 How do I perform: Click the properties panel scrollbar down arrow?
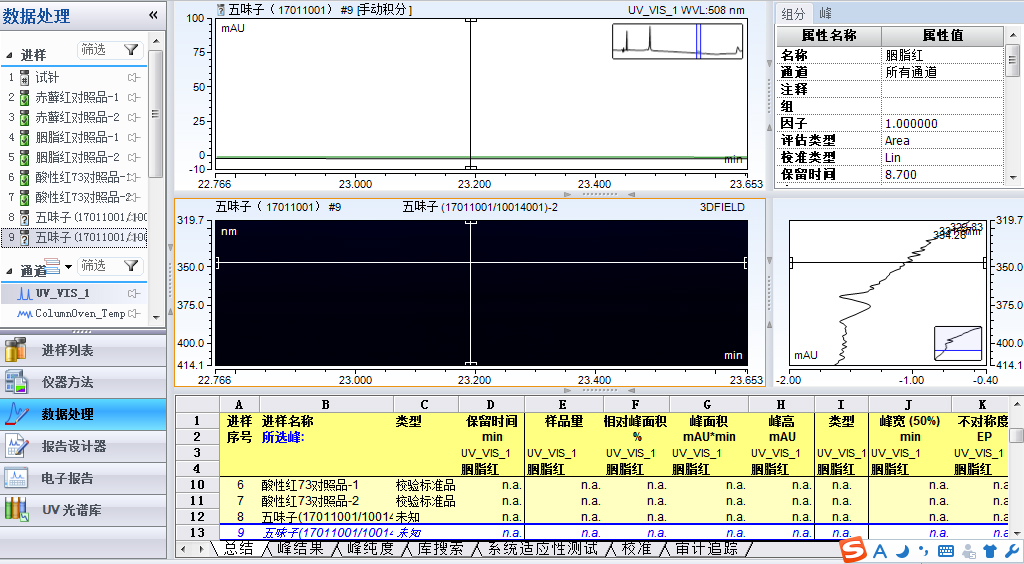pyautogui.click(x=1013, y=178)
